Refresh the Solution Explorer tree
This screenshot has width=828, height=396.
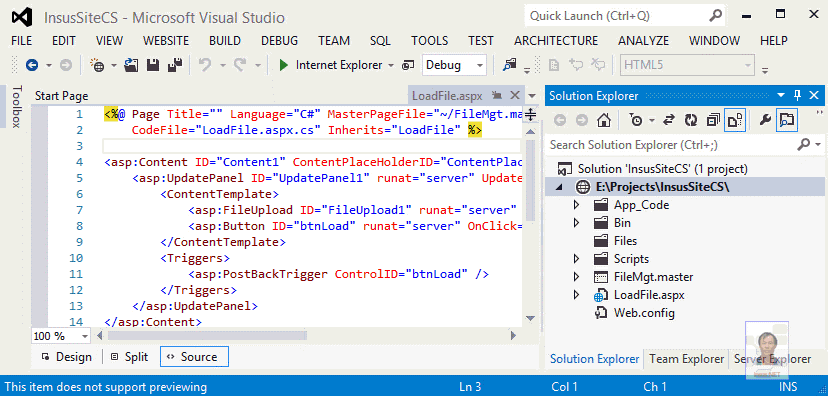coord(691,120)
